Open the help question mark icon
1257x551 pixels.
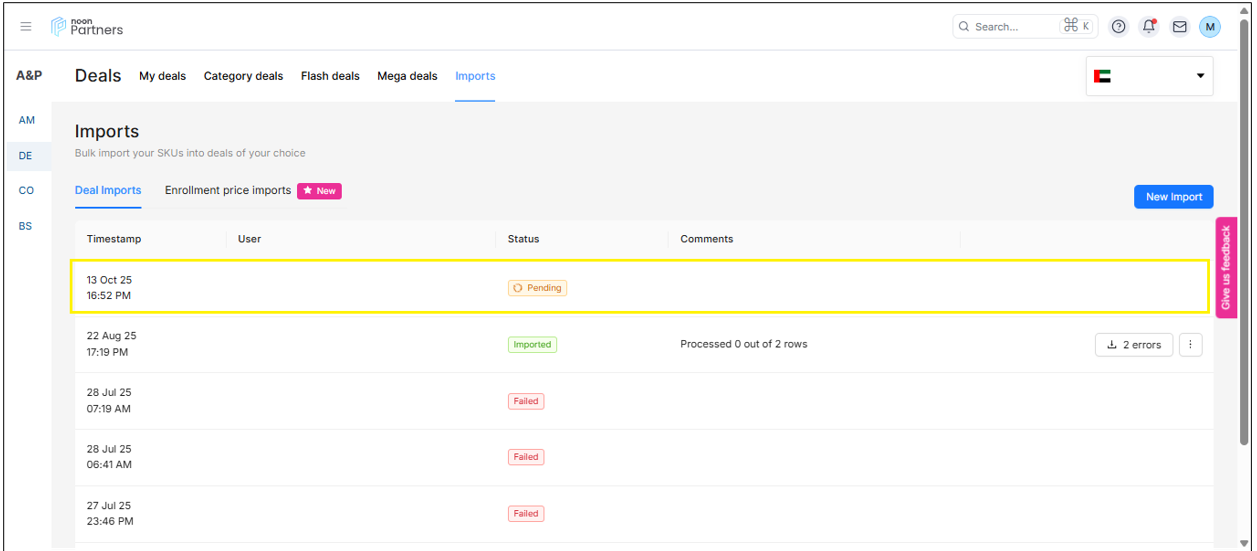click(x=1119, y=27)
